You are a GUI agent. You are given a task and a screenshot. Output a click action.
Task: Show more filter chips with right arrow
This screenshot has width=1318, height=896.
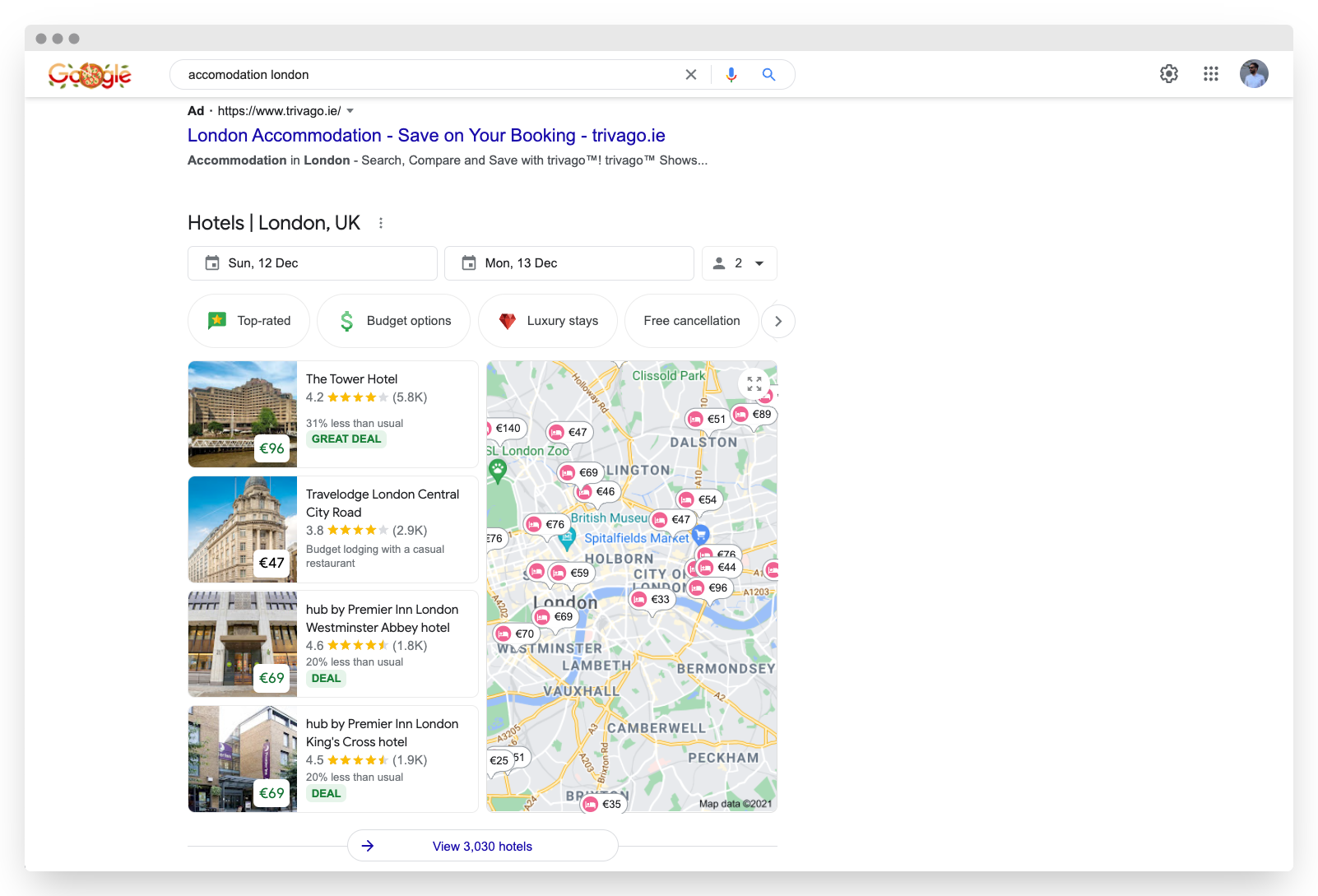tap(778, 322)
